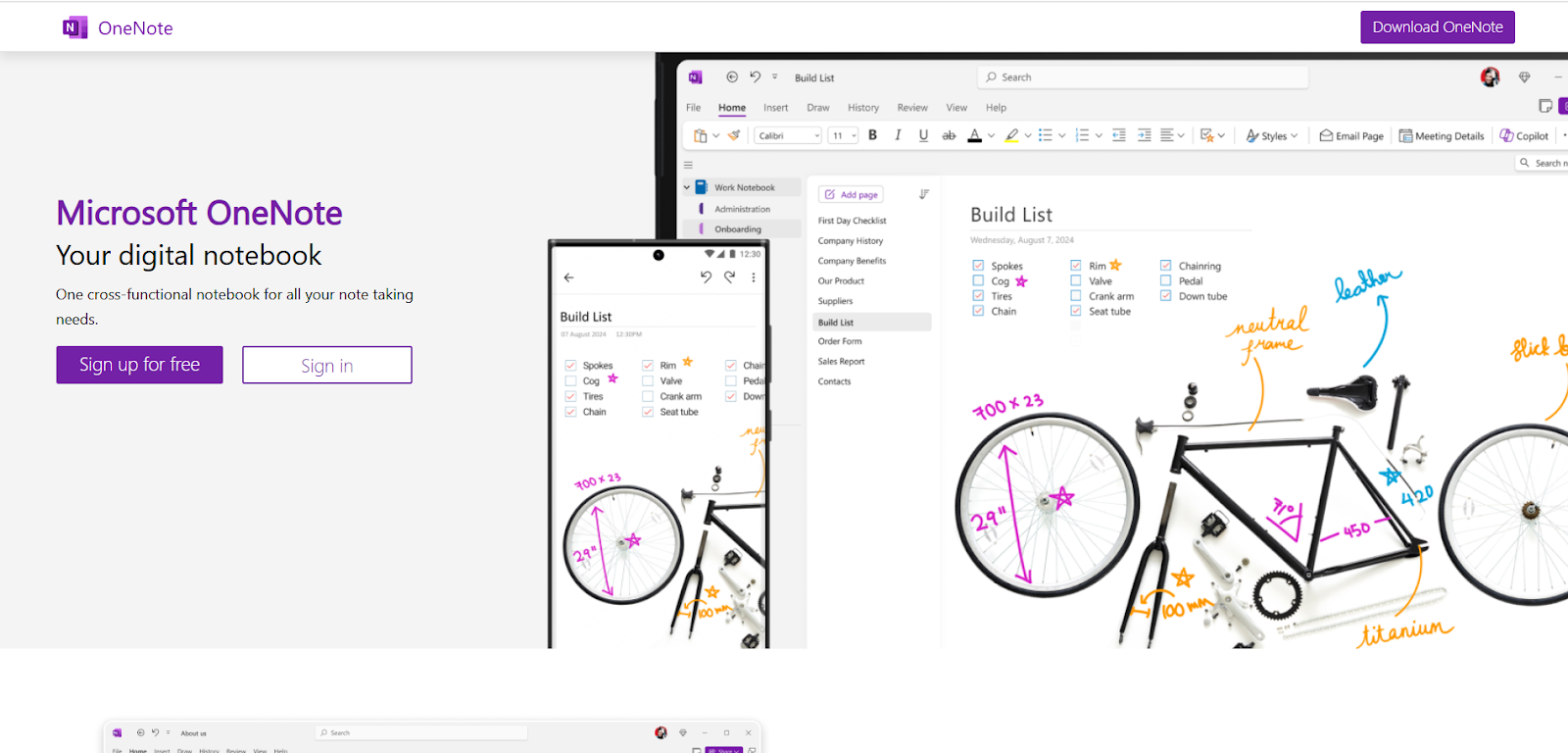The height and width of the screenshot is (753, 1568).
Task: Toggle Underline formatting in ribbon
Action: pos(923,135)
